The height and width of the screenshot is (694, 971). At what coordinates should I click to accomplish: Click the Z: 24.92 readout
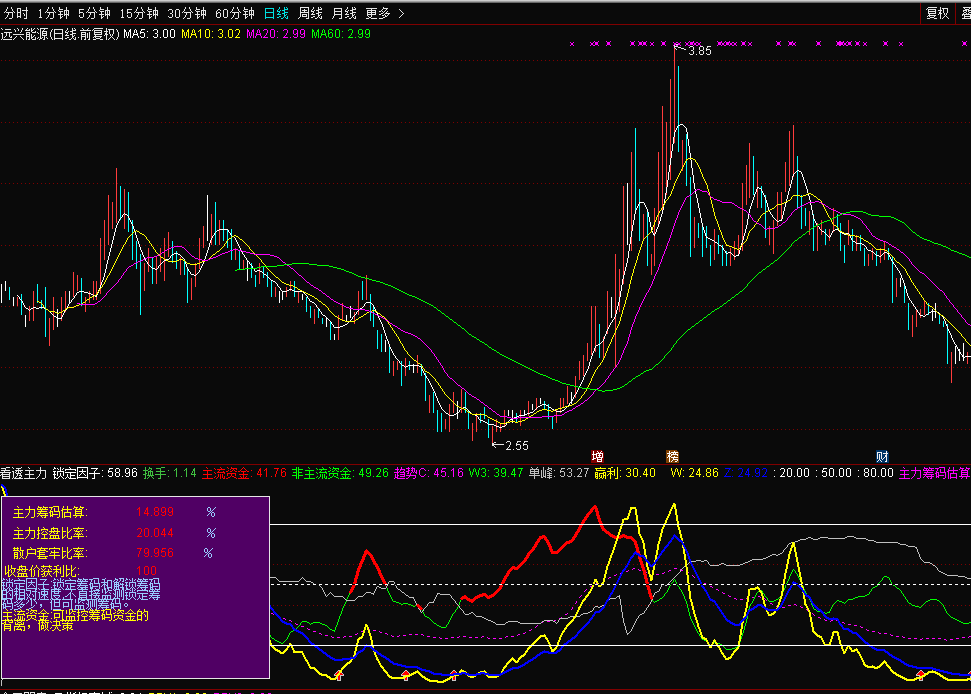746,474
